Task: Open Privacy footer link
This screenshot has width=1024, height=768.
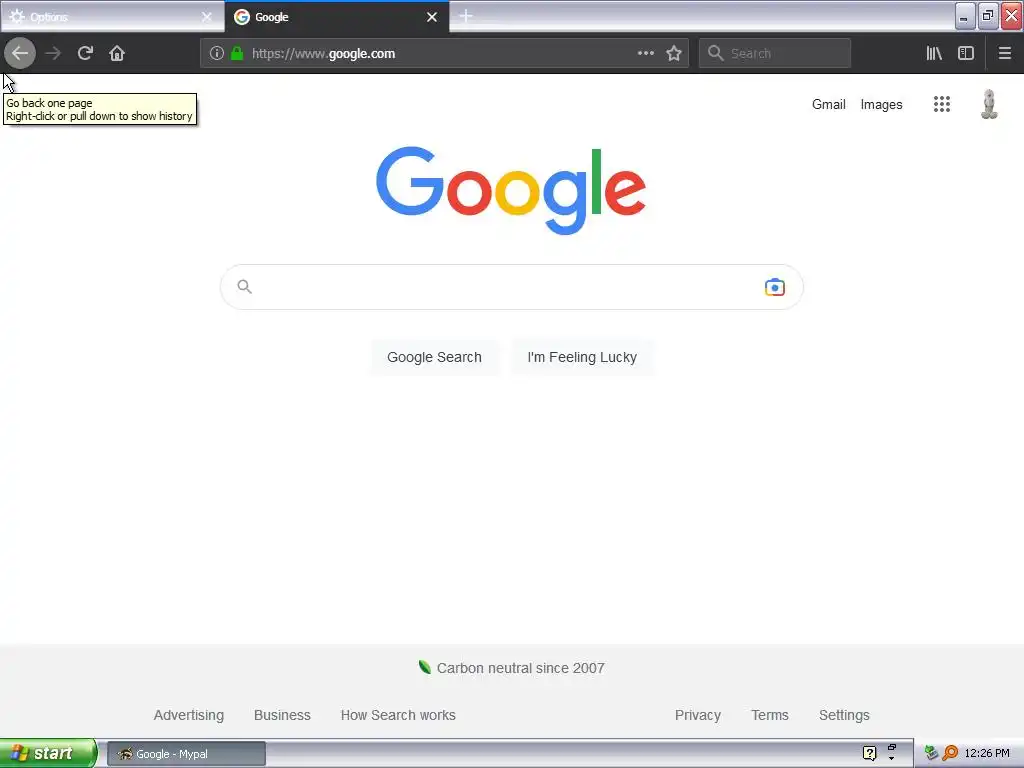Action: click(697, 715)
